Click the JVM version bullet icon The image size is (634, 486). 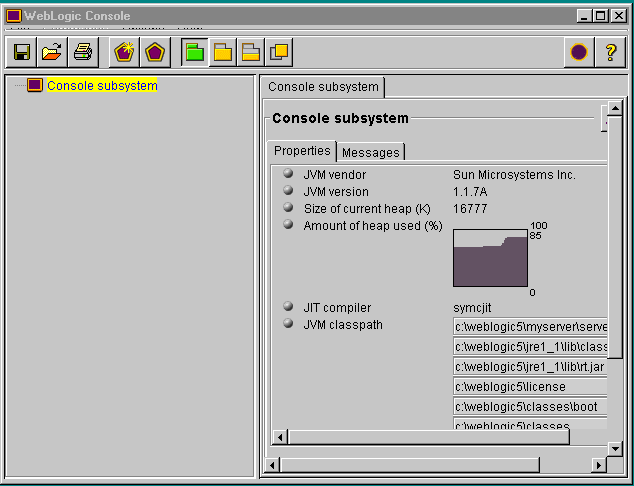pos(288,190)
